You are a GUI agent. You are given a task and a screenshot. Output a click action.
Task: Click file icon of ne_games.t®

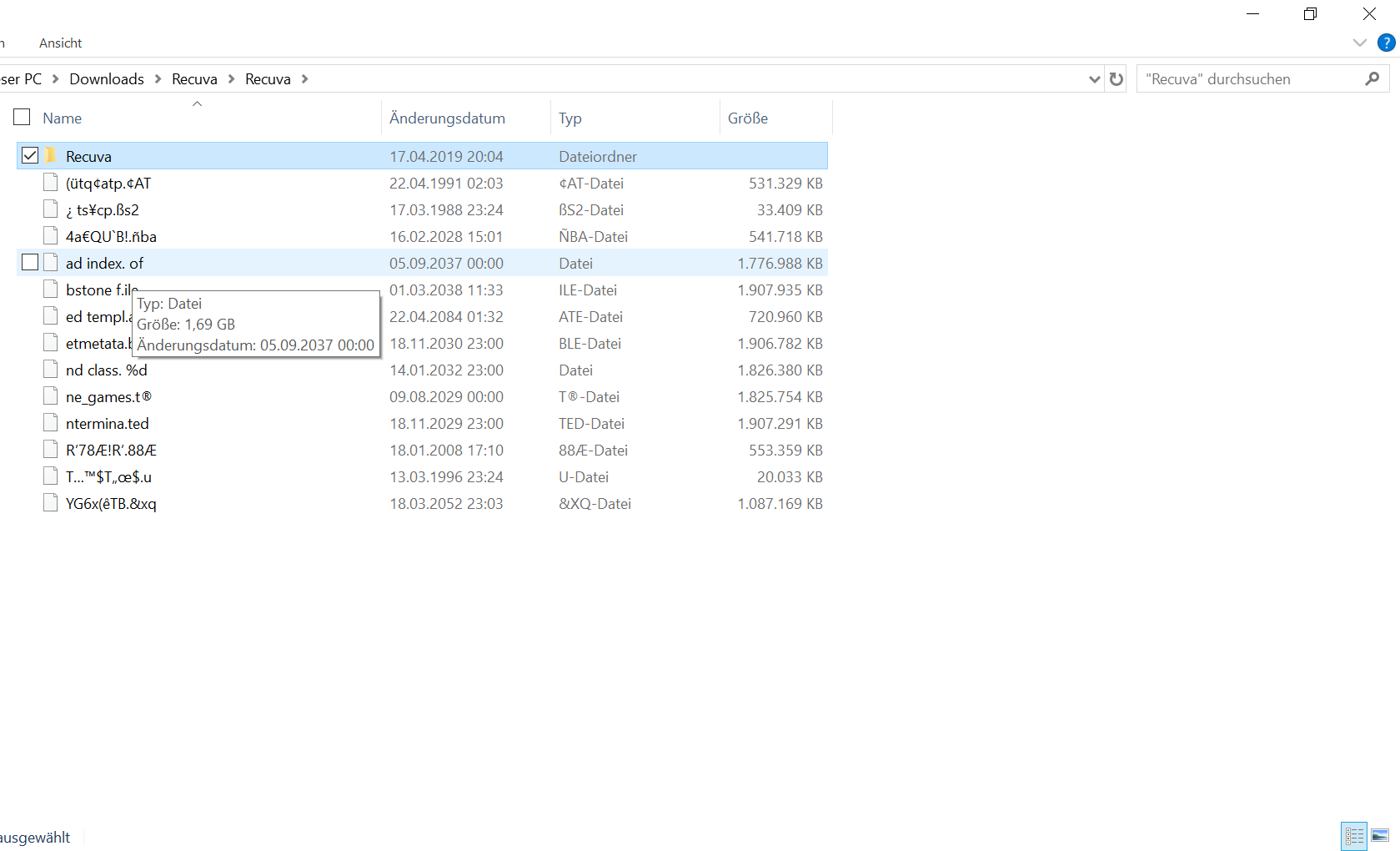tap(51, 396)
